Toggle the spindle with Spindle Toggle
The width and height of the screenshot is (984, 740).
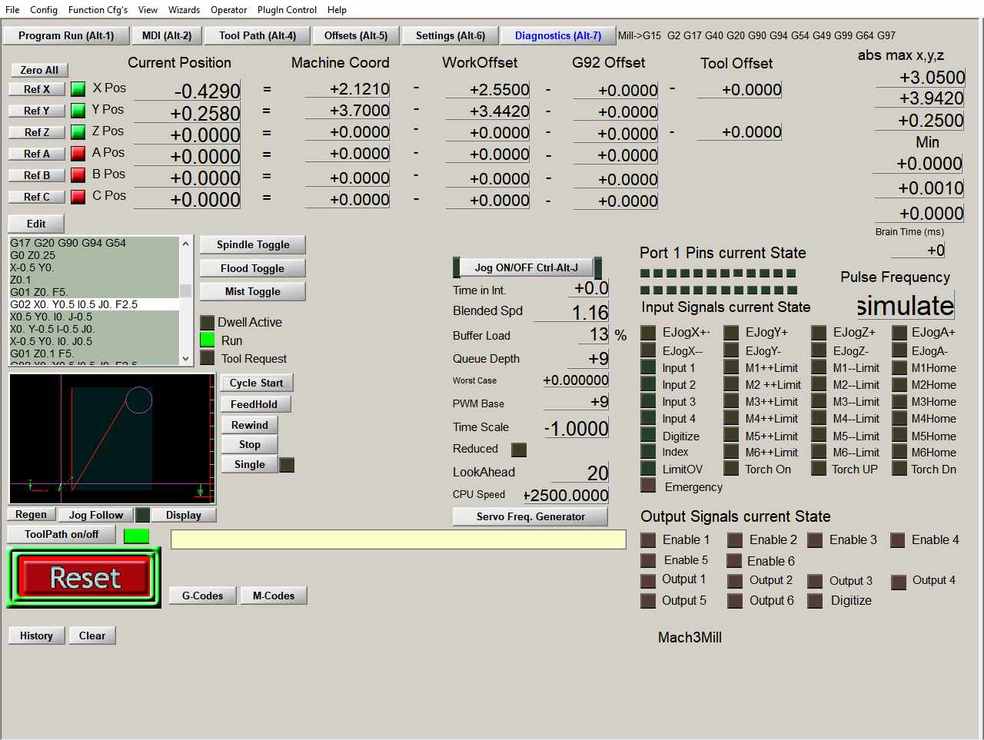tap(253, 245)
